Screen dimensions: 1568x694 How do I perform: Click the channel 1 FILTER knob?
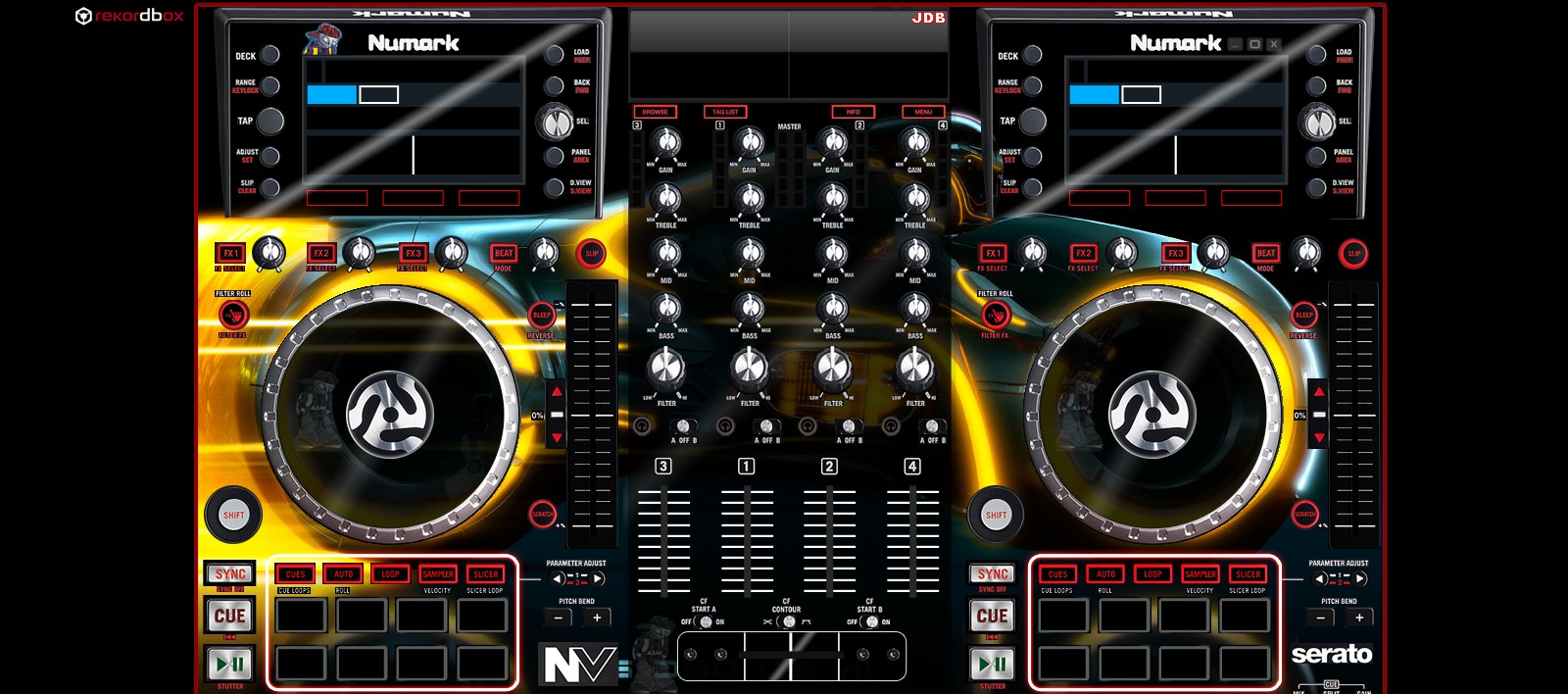pyautogui.click(x=750, y=369)
